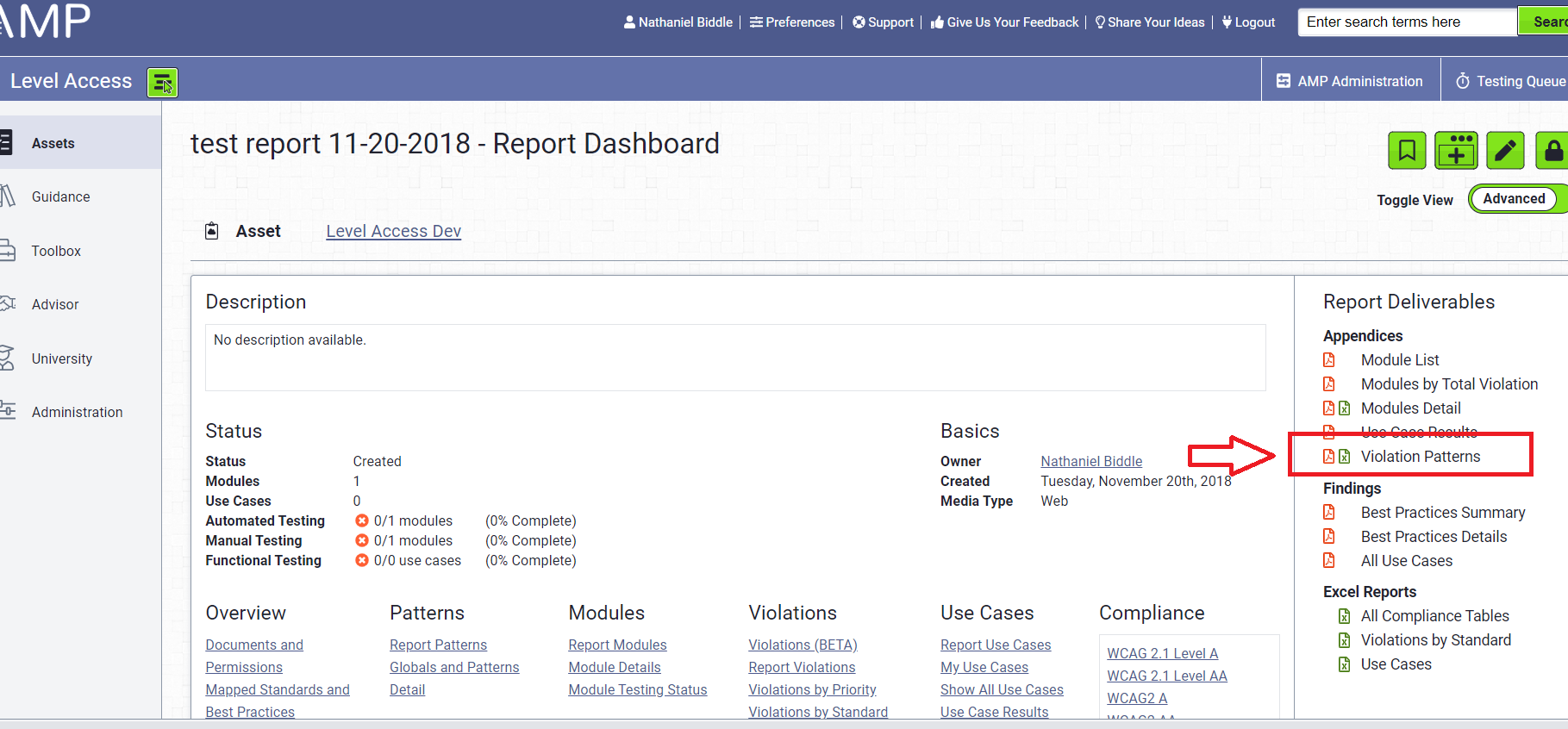Click PDF icon for Modules by Total Violation

[1329, 384]
